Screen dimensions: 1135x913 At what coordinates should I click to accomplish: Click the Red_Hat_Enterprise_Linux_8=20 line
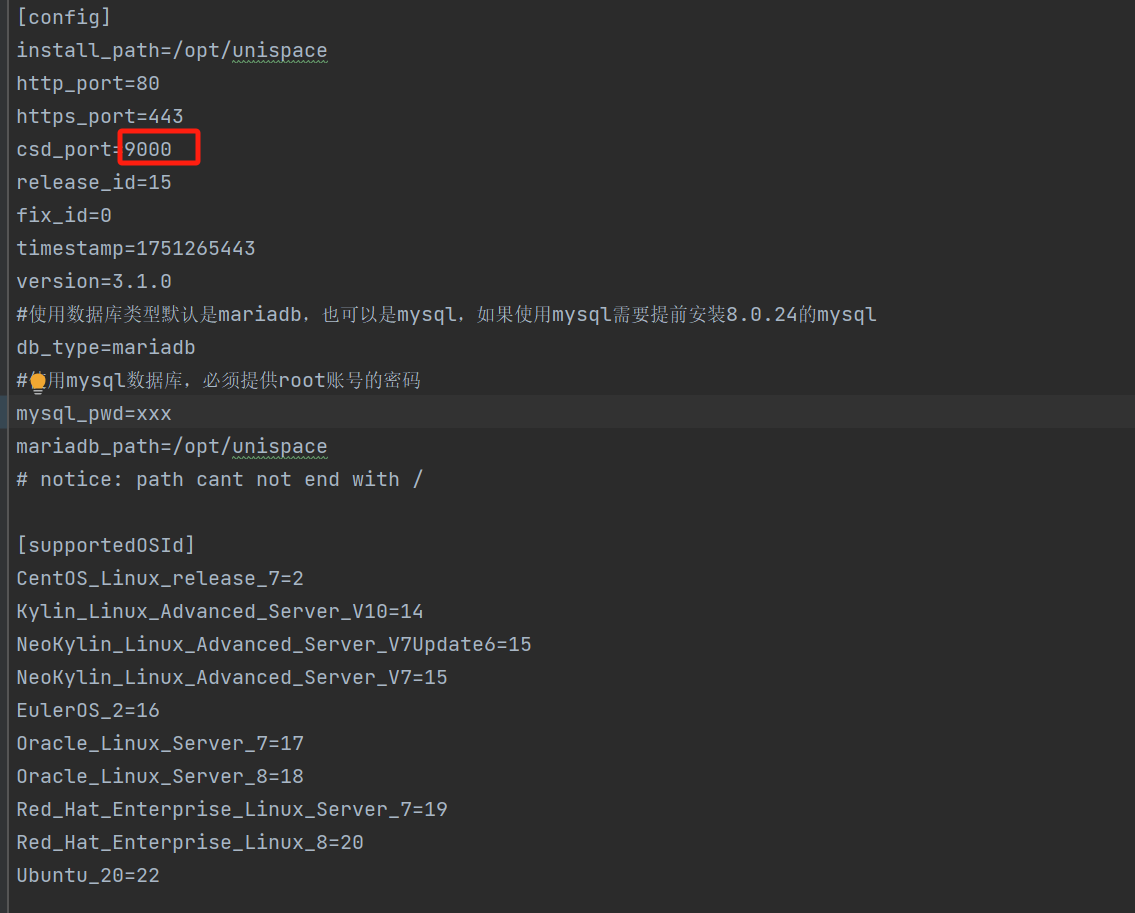[x=190, y=842]
